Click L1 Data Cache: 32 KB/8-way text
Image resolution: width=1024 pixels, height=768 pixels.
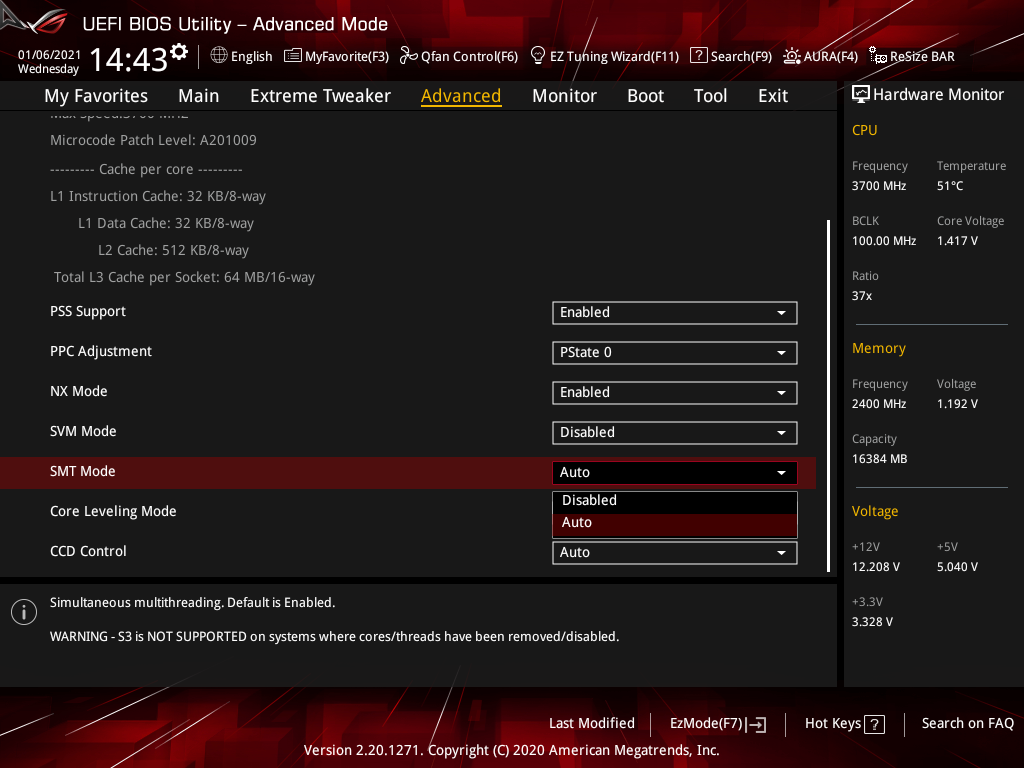tap(166, 223)
